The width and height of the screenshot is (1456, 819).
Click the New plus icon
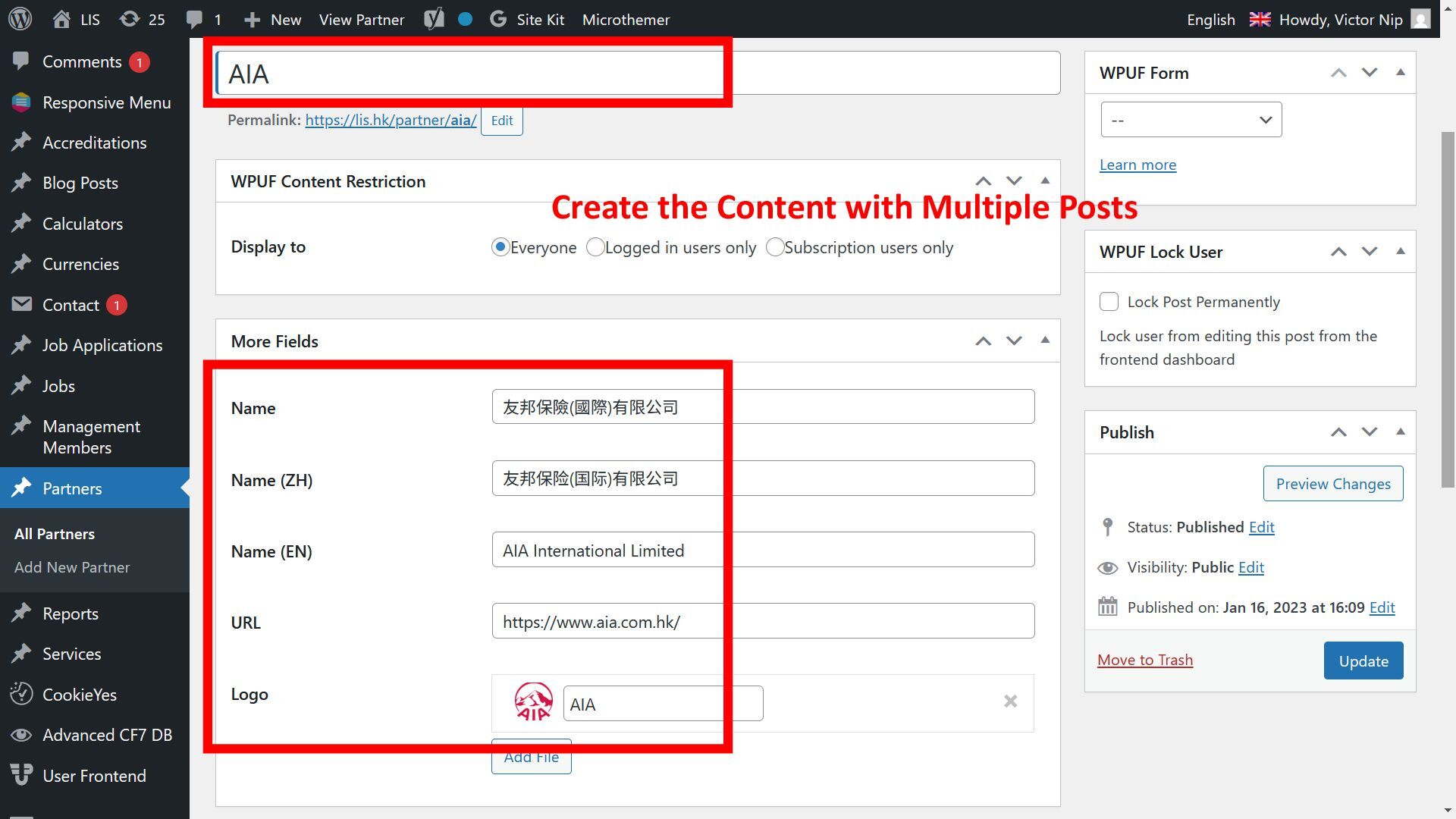(x=253, y=20)
